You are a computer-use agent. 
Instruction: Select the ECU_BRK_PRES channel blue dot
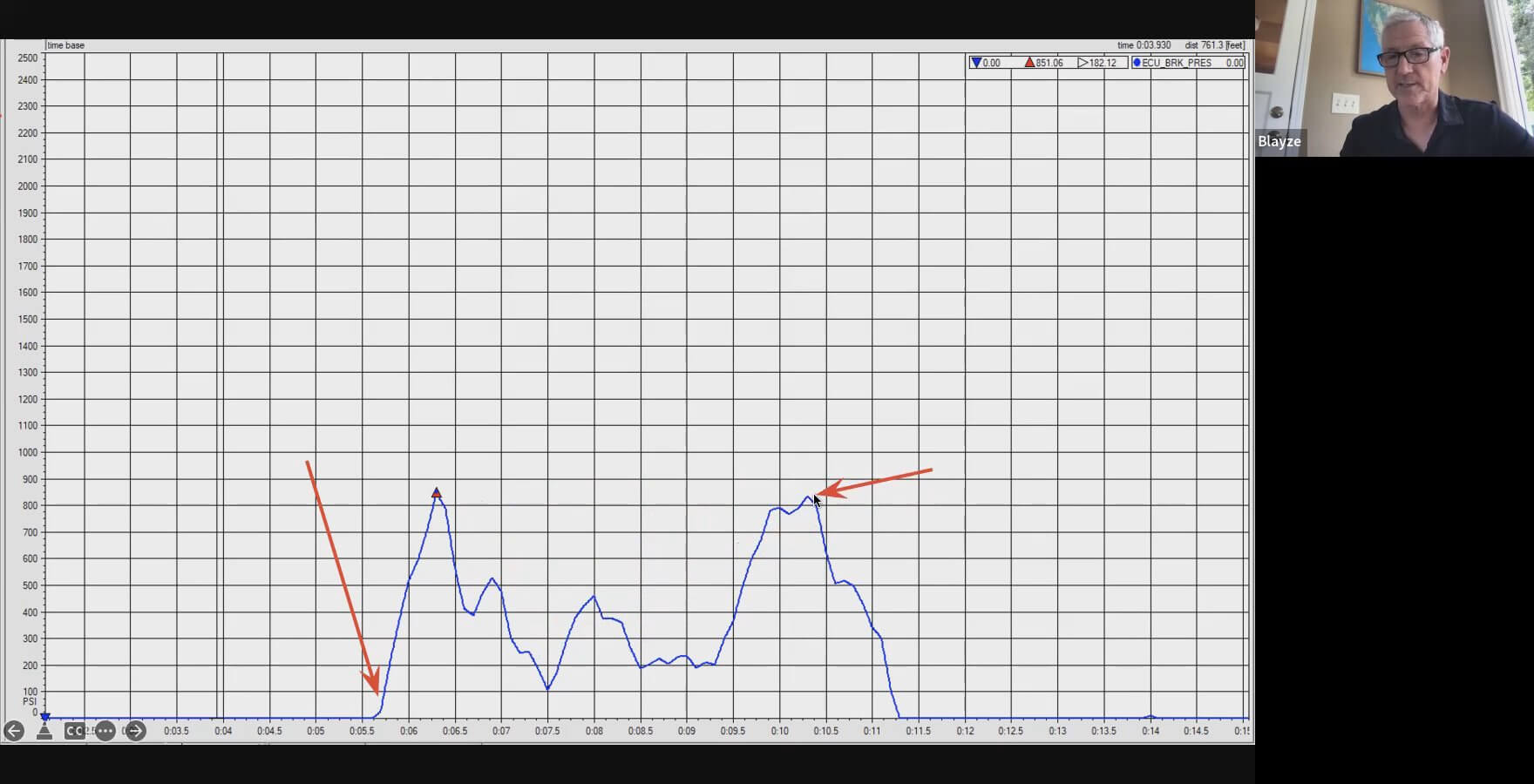click(1137, 63)
